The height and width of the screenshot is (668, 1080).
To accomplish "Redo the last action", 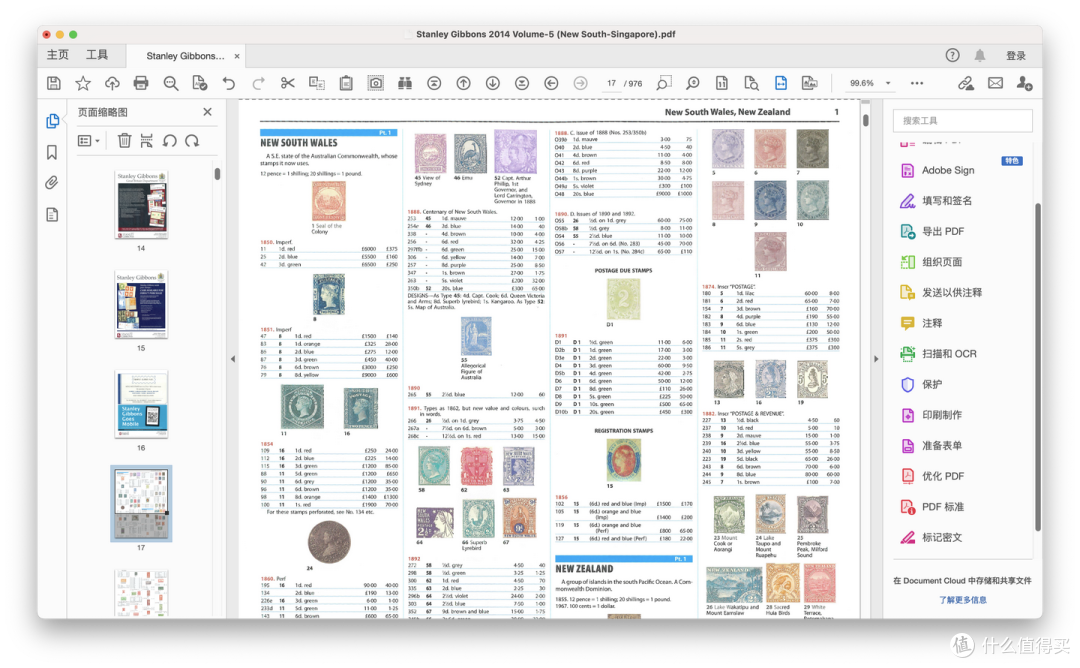I will coord(258,83).
